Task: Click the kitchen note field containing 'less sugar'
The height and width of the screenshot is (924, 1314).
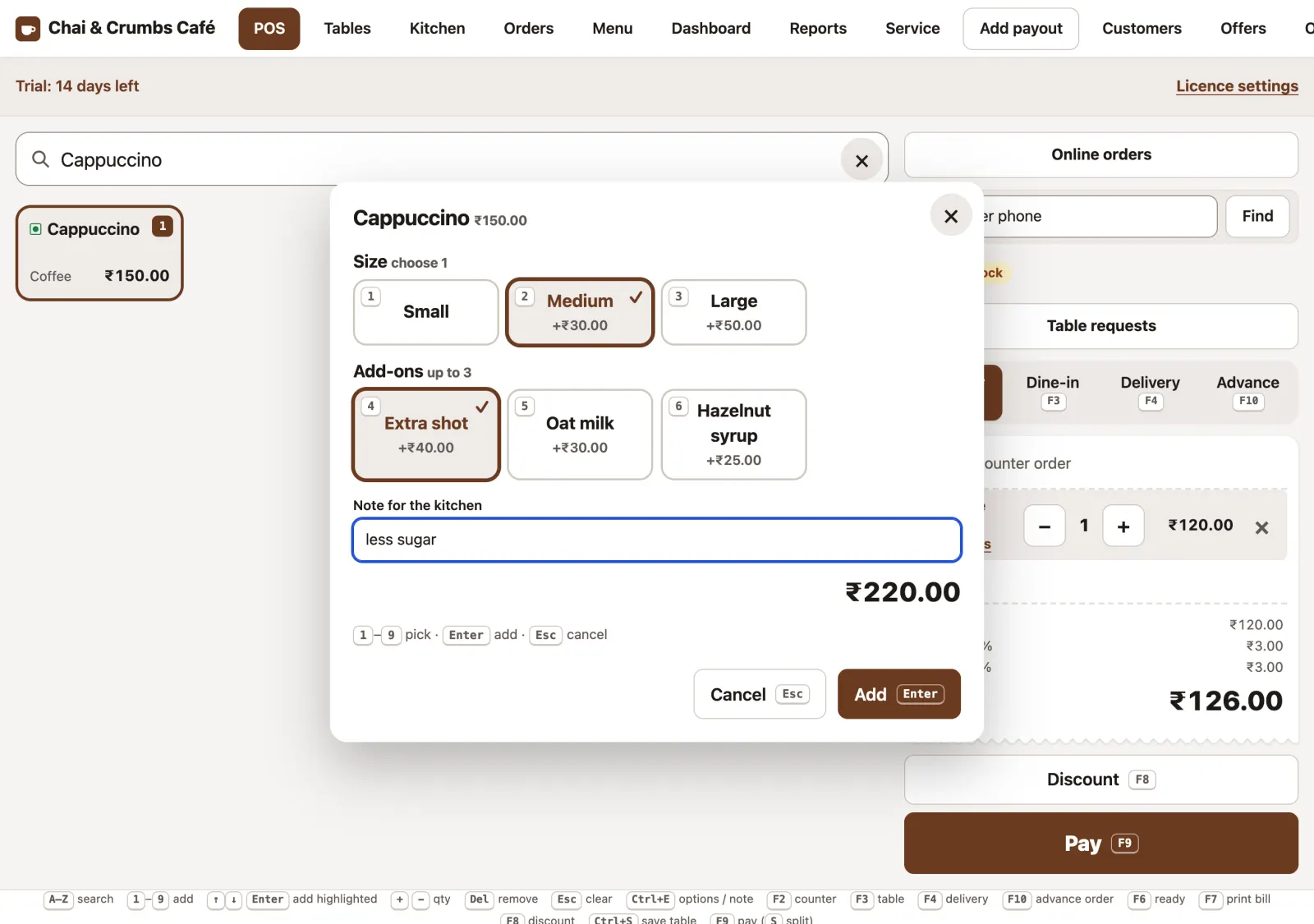Action: pyautogui.click(x=657, y=540)
